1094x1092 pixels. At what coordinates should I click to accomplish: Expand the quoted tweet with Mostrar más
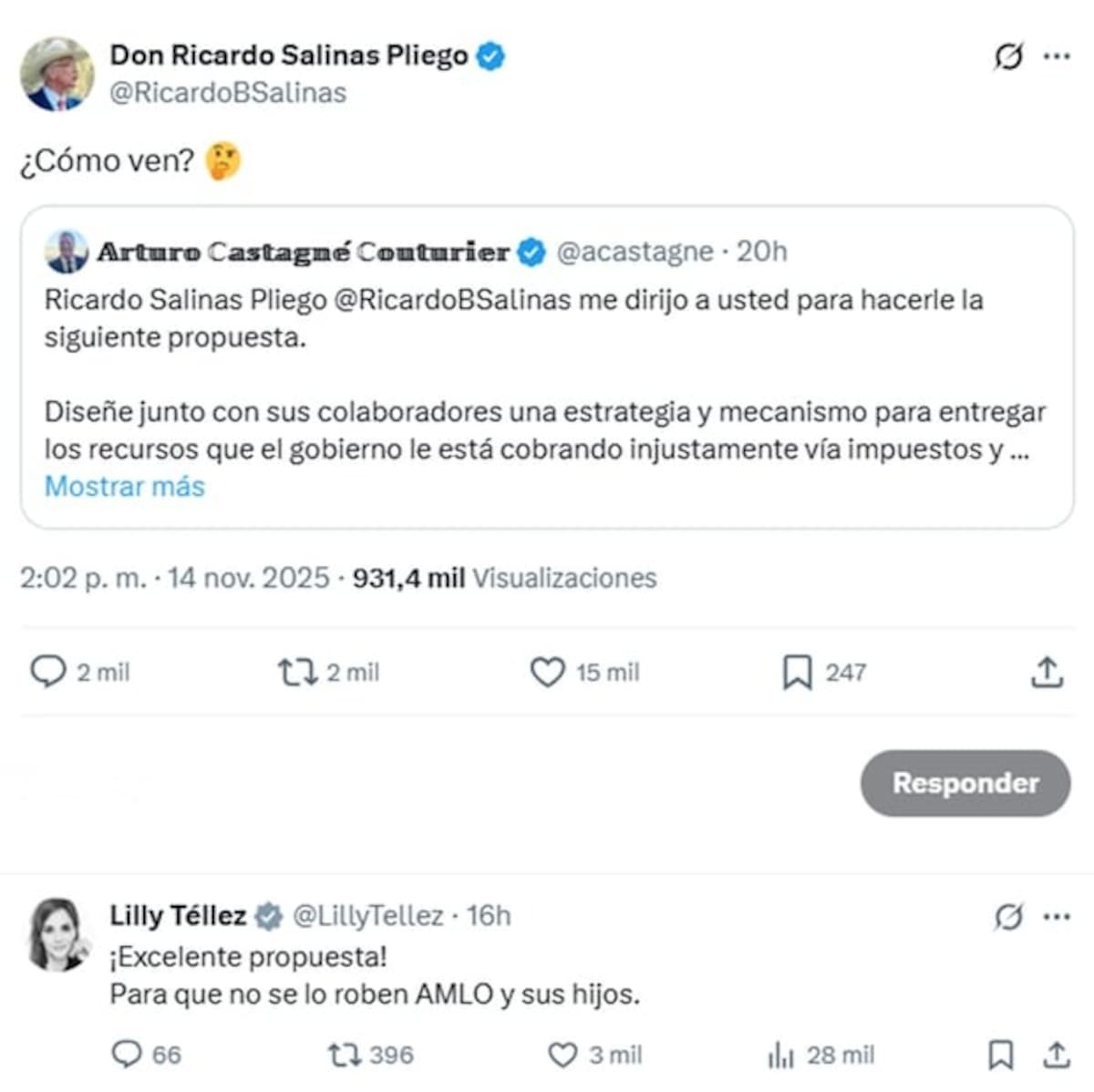tap(124, 487)
